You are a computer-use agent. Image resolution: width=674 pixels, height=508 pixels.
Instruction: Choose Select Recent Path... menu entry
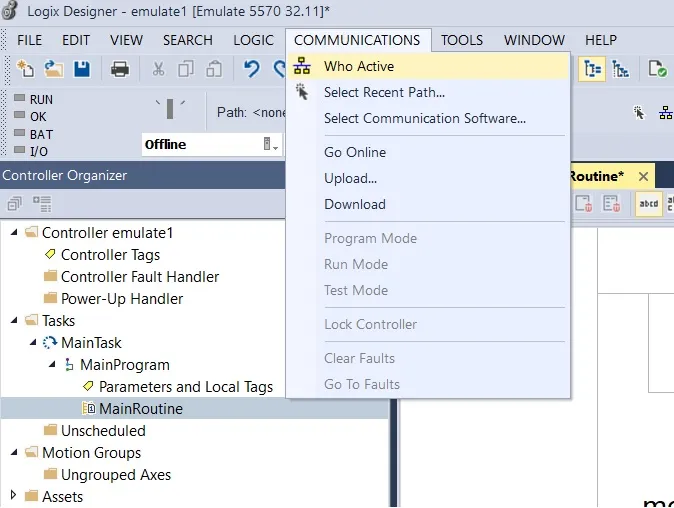tap(428, 92)
